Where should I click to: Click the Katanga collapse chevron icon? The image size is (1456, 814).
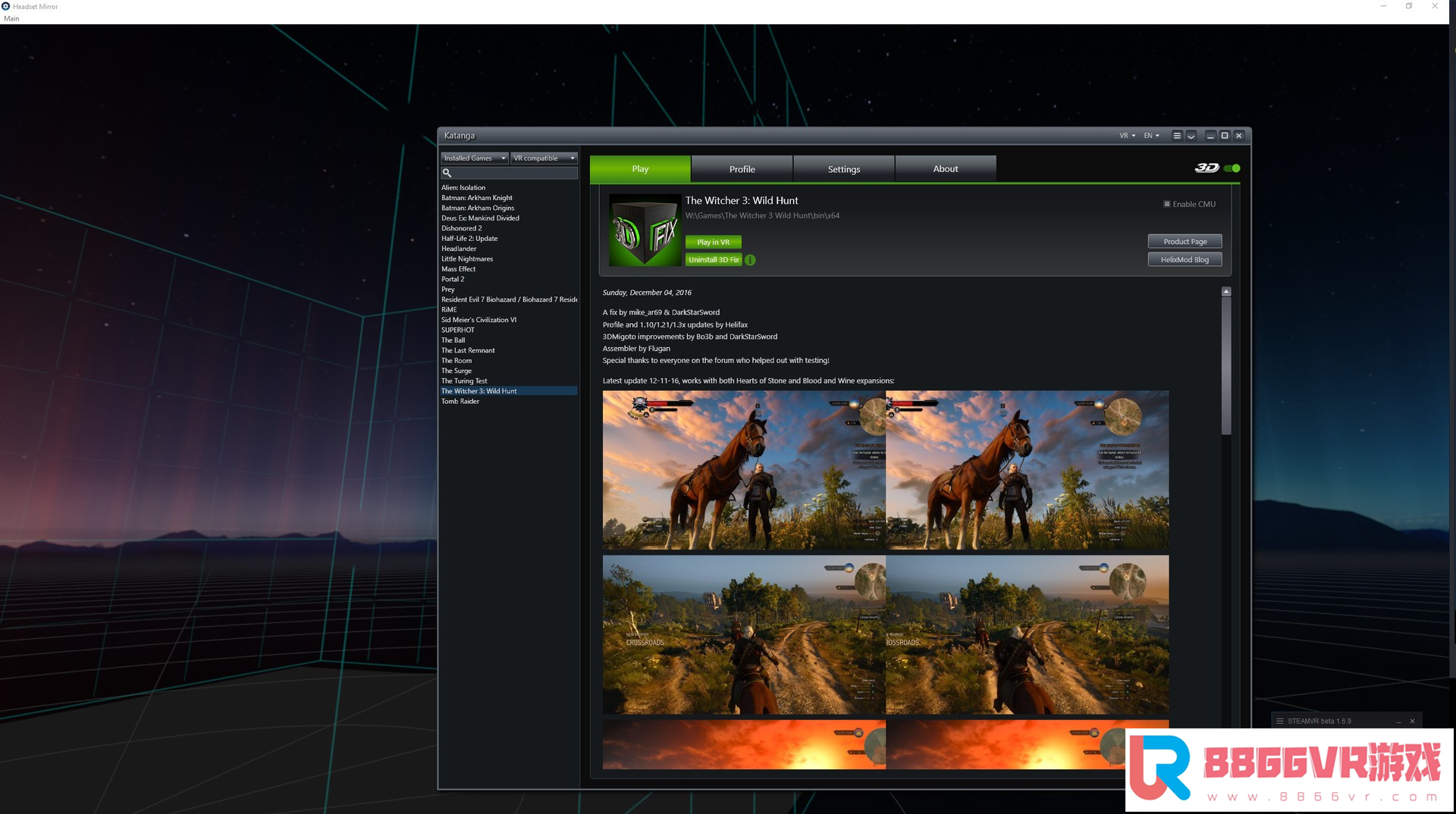tap(1191, 136)
